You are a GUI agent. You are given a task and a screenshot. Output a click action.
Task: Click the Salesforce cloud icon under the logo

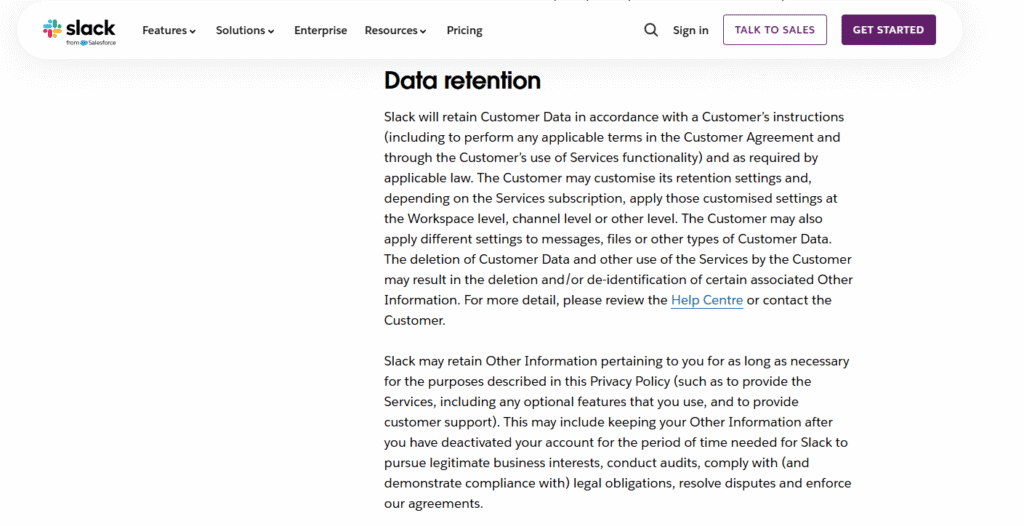click(83, 43)
